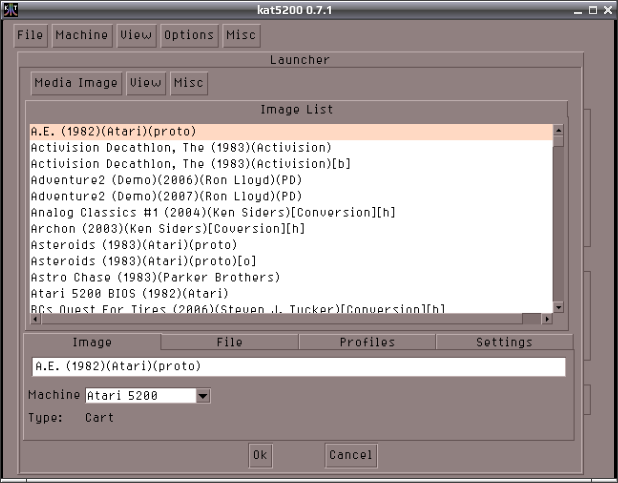618x483 pixels.
Task: Open the main Misc menu beside Options
Action: (241, 35)
